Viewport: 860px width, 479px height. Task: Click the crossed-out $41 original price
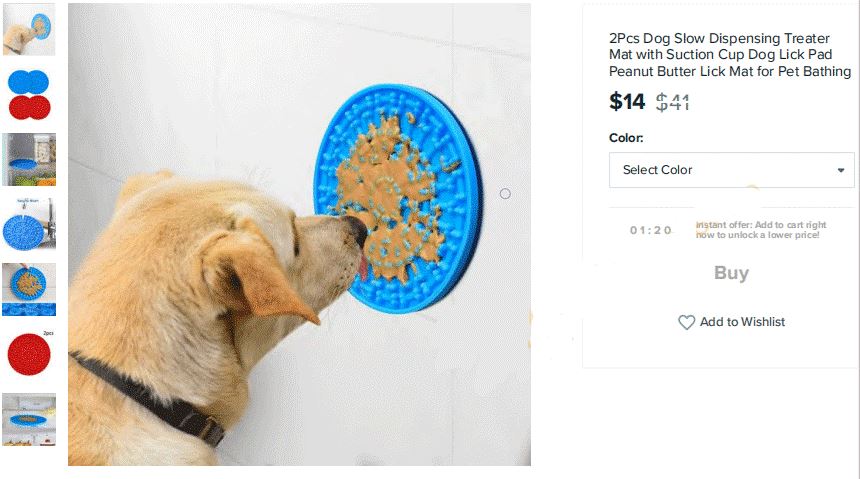[x=672, y=102]
